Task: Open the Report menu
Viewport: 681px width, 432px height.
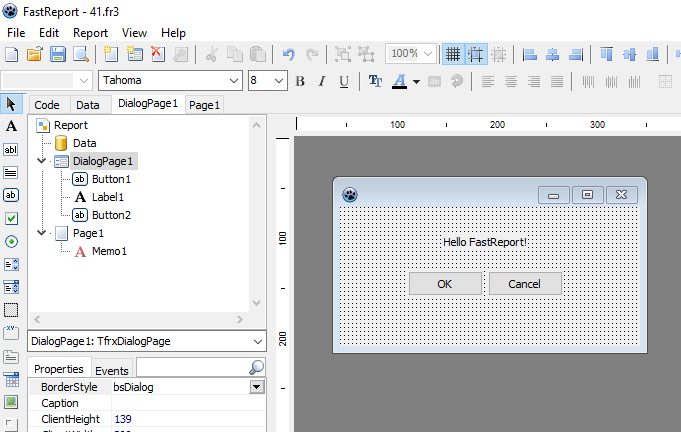Action: (90, 33)
